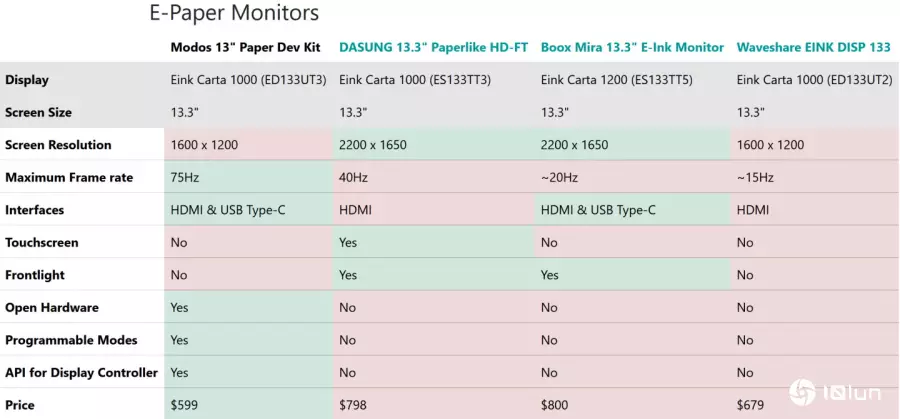Click the $800 Boox Mira price cell
Screen dimensions: 900x419
tap(633, 405)
